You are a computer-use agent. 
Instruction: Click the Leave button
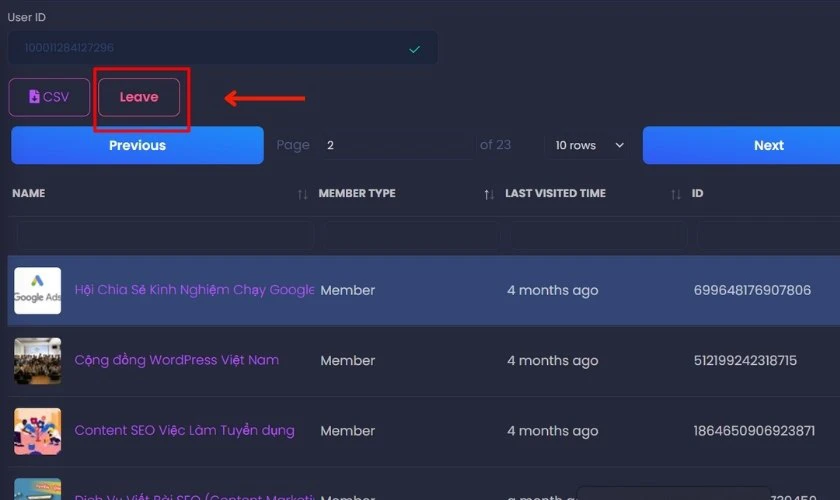point(139,97)
